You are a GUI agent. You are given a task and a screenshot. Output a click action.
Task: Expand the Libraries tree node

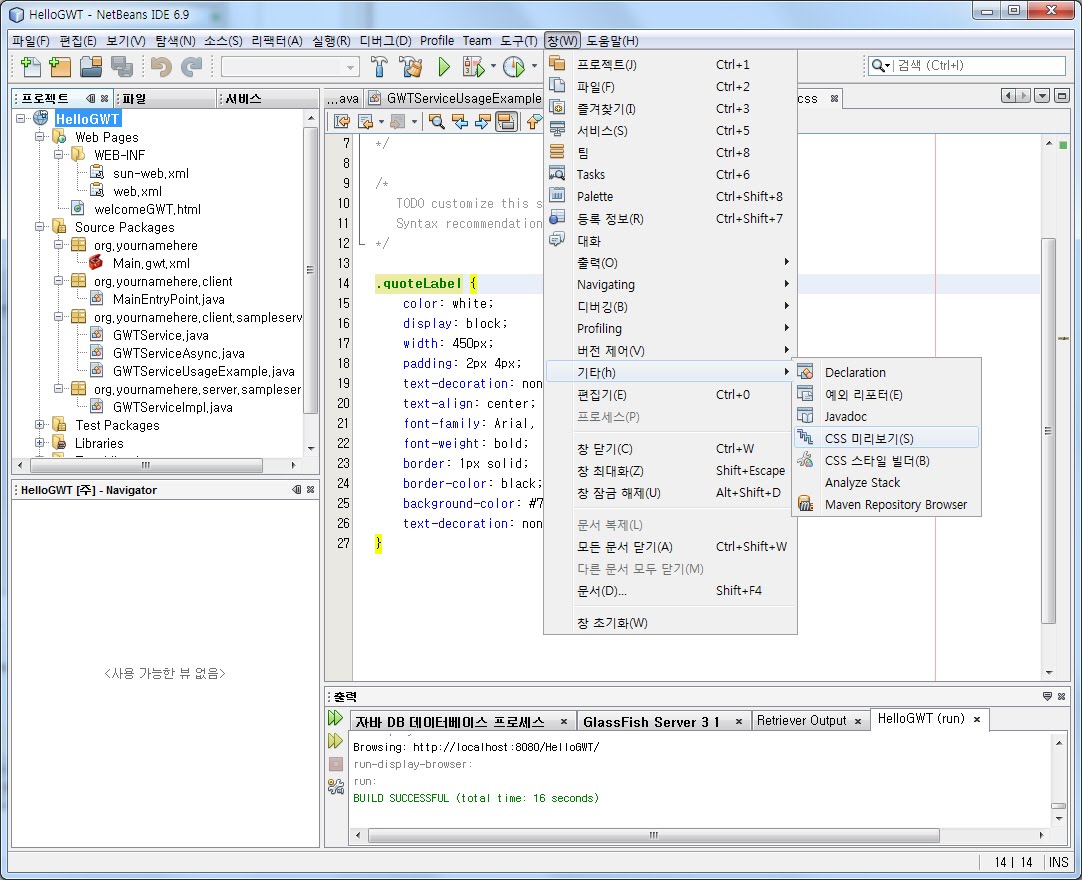[x=40, y=442]
